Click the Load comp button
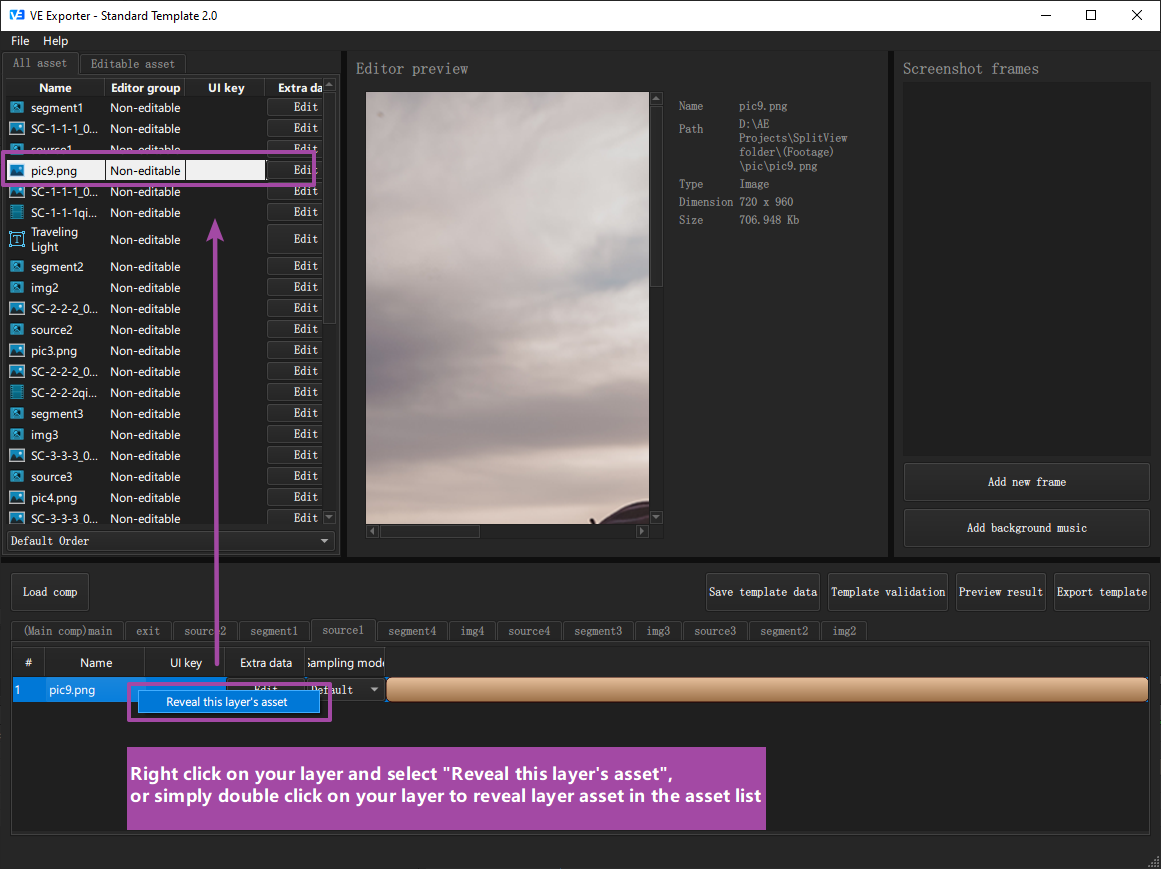Image resolution: width=1161 pixels, height=869 pixels. tap(50, 592)
